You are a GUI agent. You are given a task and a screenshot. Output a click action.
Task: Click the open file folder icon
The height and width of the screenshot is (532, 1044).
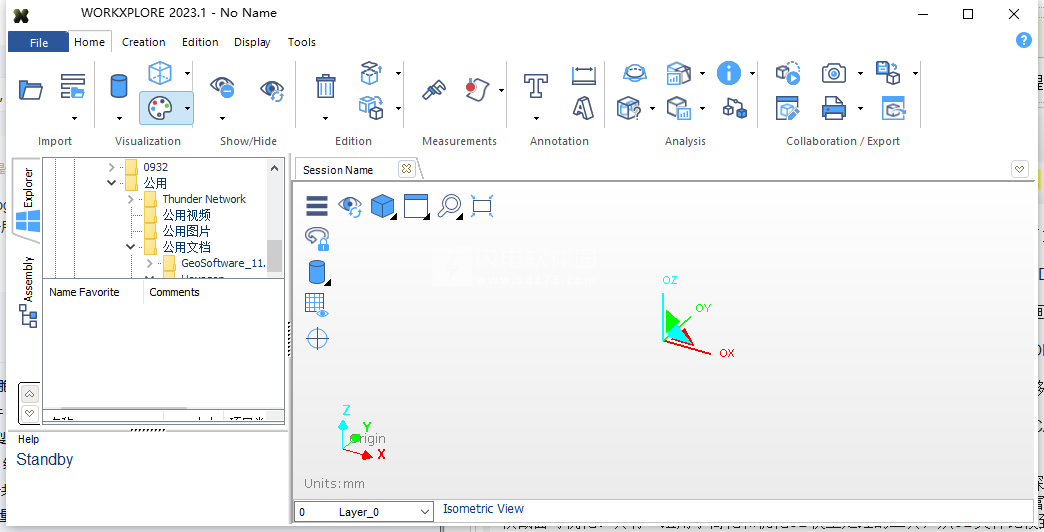[31, 89]
